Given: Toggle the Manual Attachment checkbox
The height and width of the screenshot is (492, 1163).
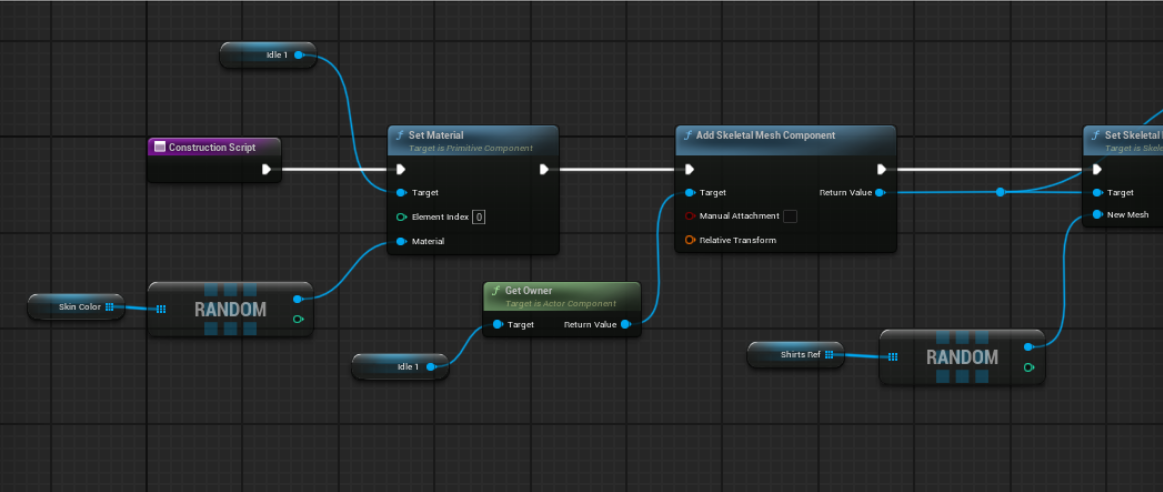Looking at the screenshot, I should [790, 216].
